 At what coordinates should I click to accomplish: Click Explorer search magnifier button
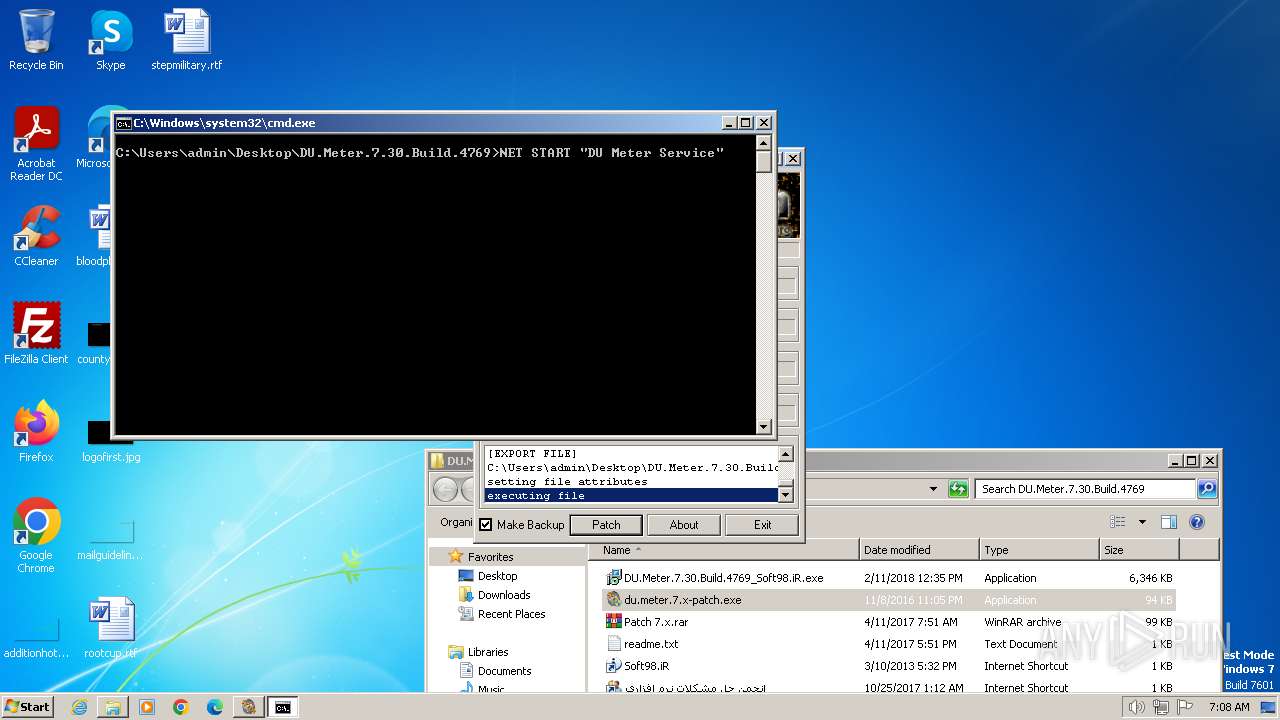(x=1207, y=489)
